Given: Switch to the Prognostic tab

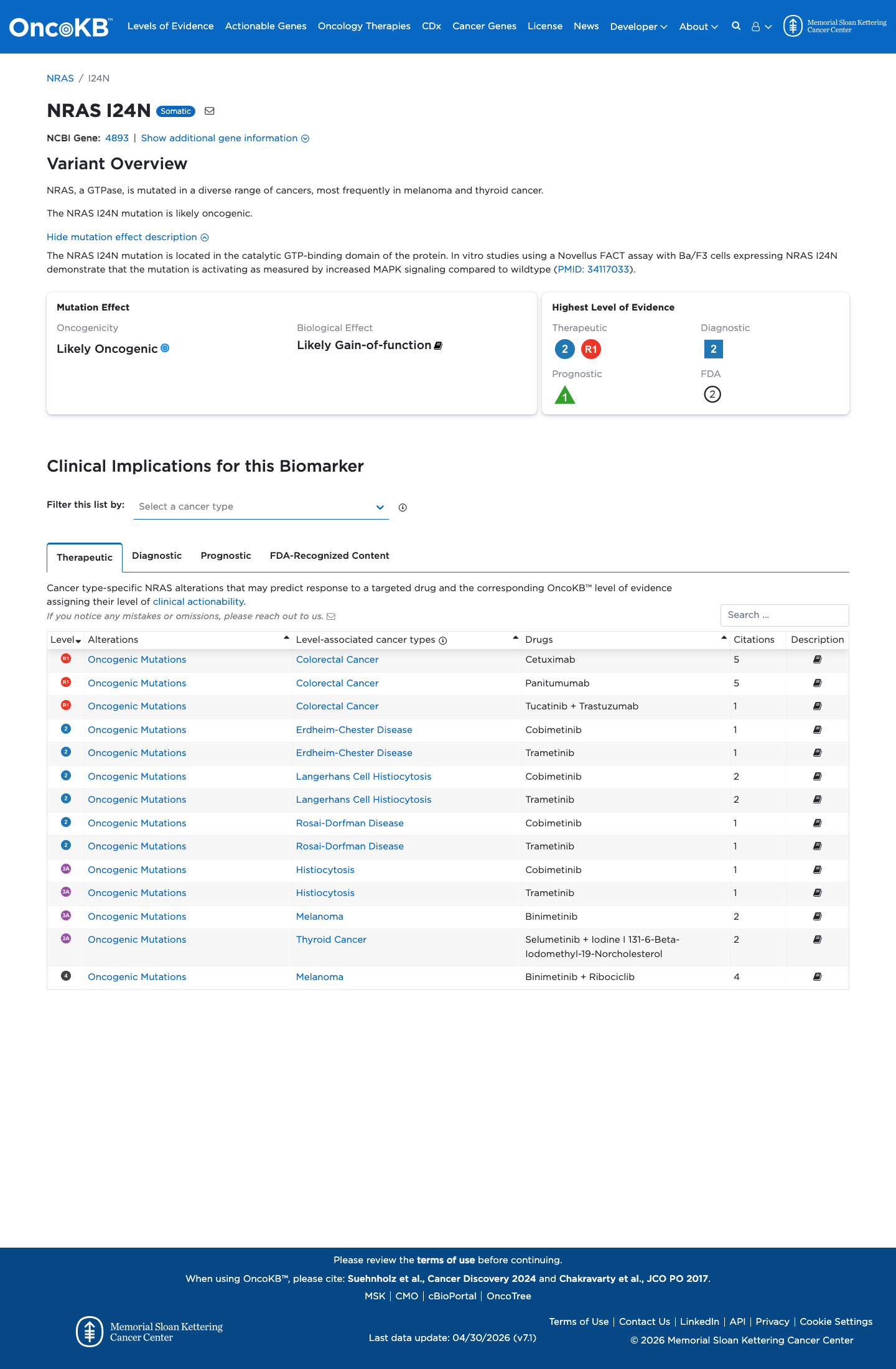Looking at the screenshot, I should click(x=226, y=556).
